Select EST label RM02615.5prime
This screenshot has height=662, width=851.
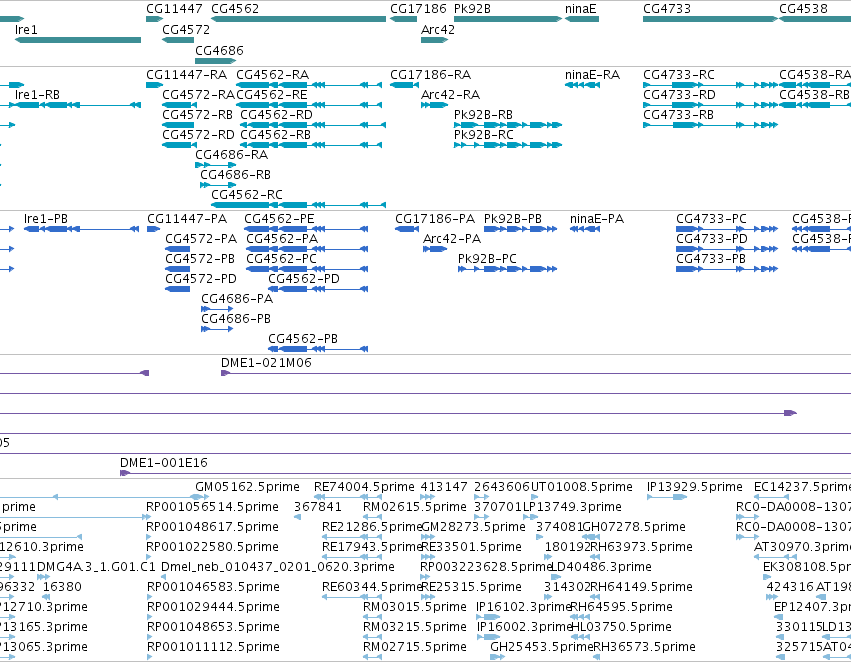415,507
